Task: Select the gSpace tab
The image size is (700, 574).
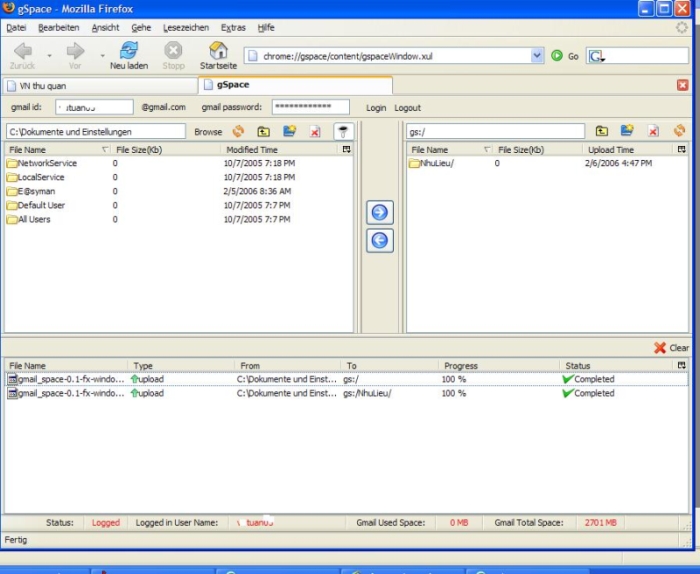Action: (x=295, y=85)
